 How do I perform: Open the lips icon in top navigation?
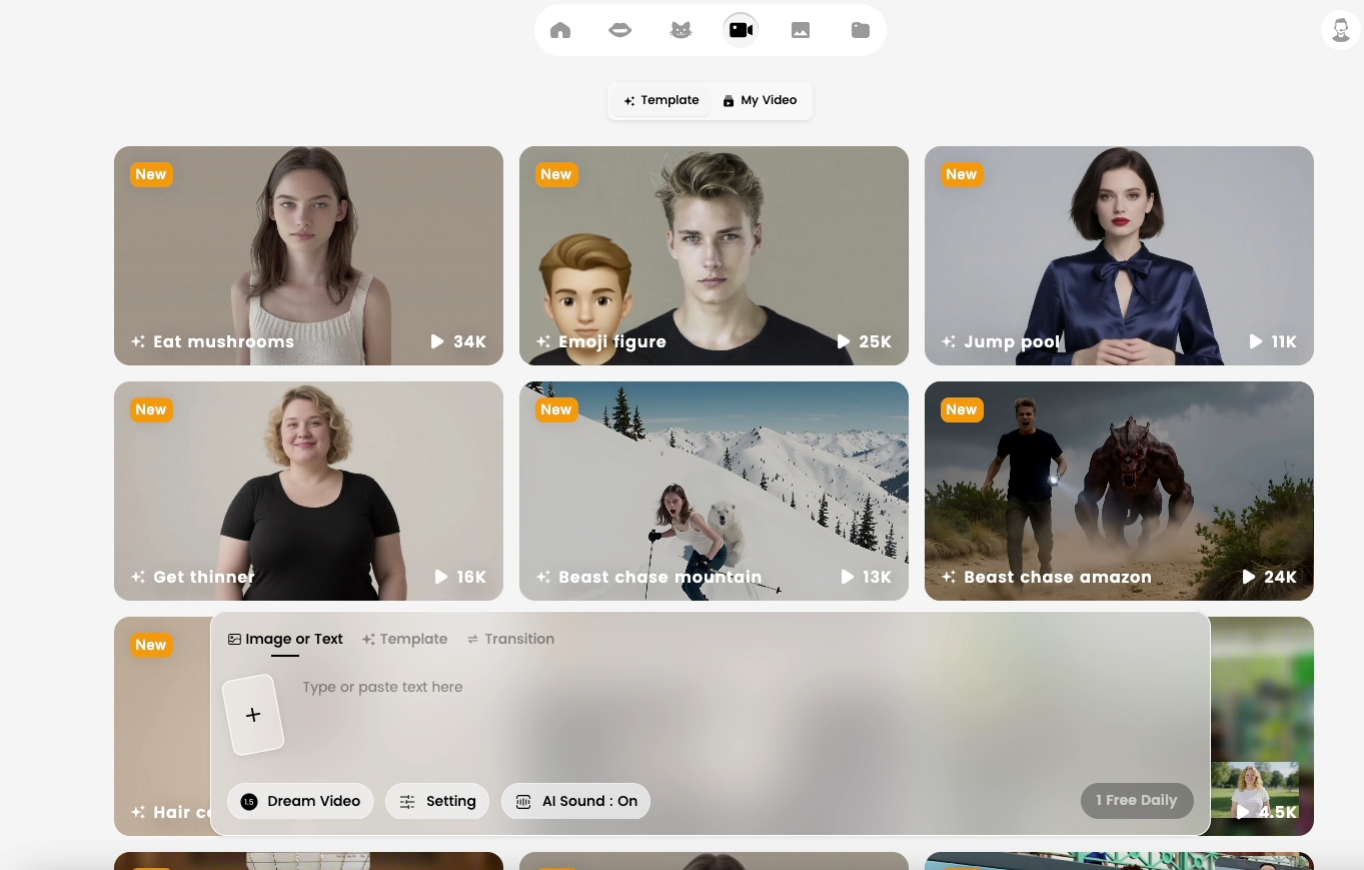pos(620,30)
